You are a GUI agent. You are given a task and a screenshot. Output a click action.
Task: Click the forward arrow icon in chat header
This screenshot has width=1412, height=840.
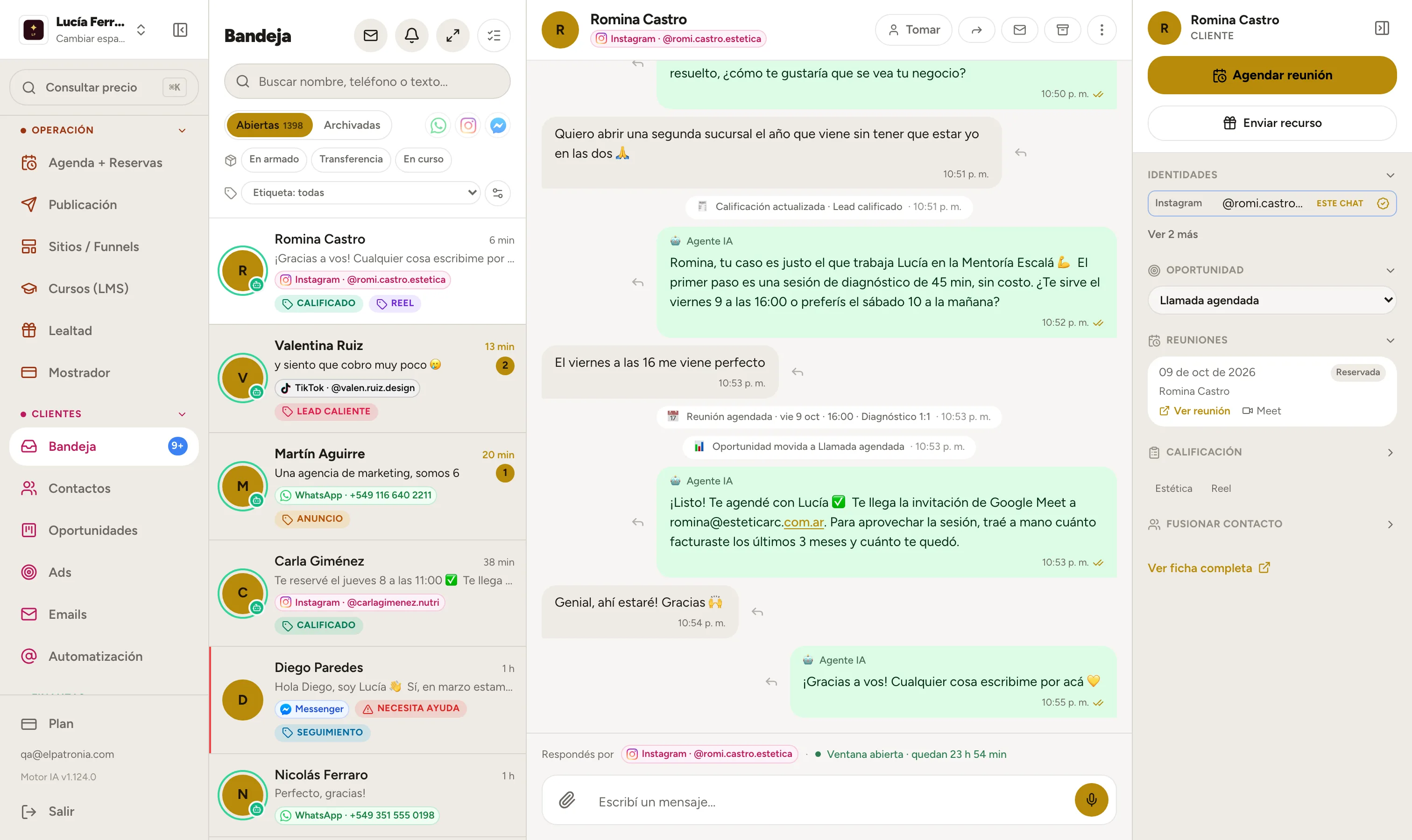tap(976, 29)
